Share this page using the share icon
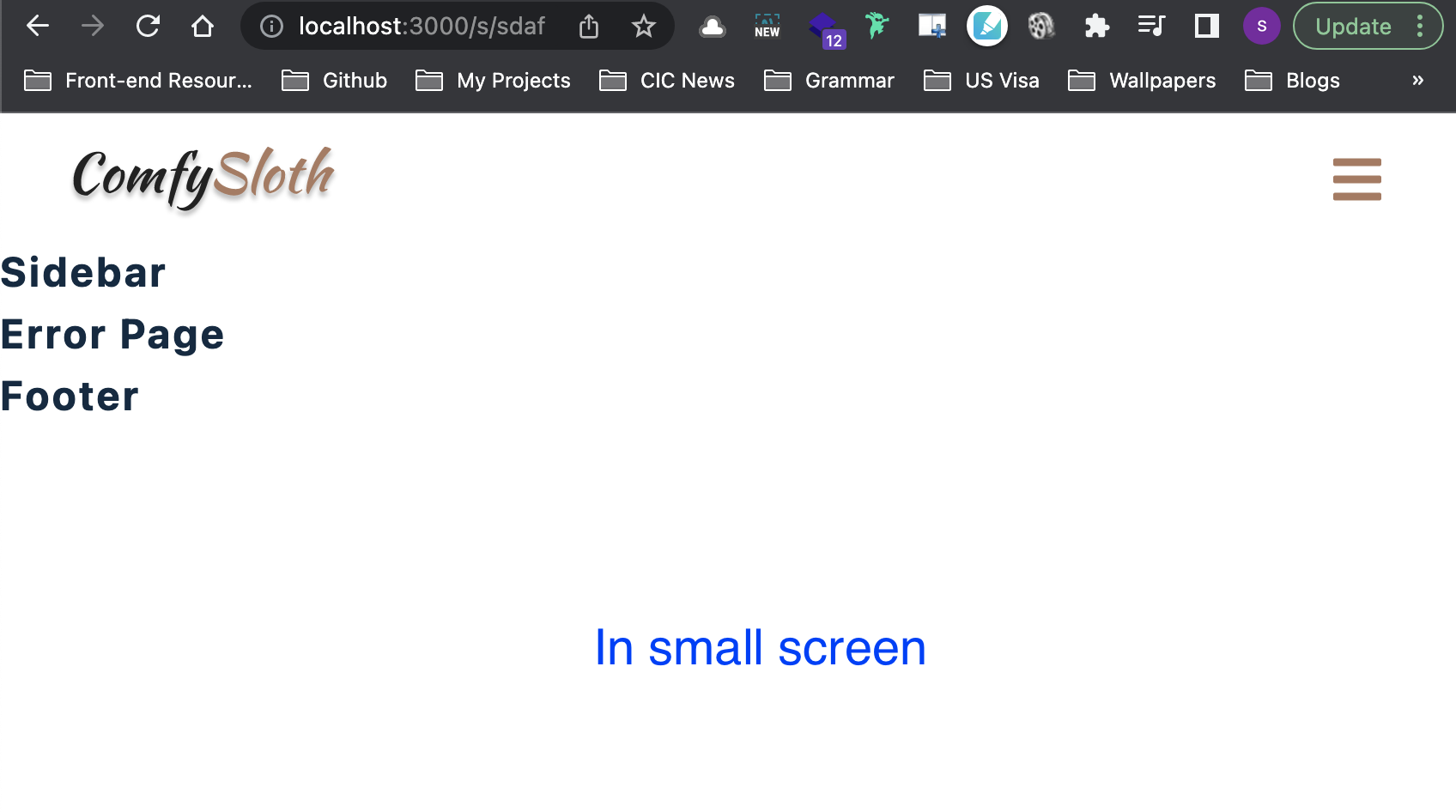This screenshot has width=1456, height=812. coord(589,27)
